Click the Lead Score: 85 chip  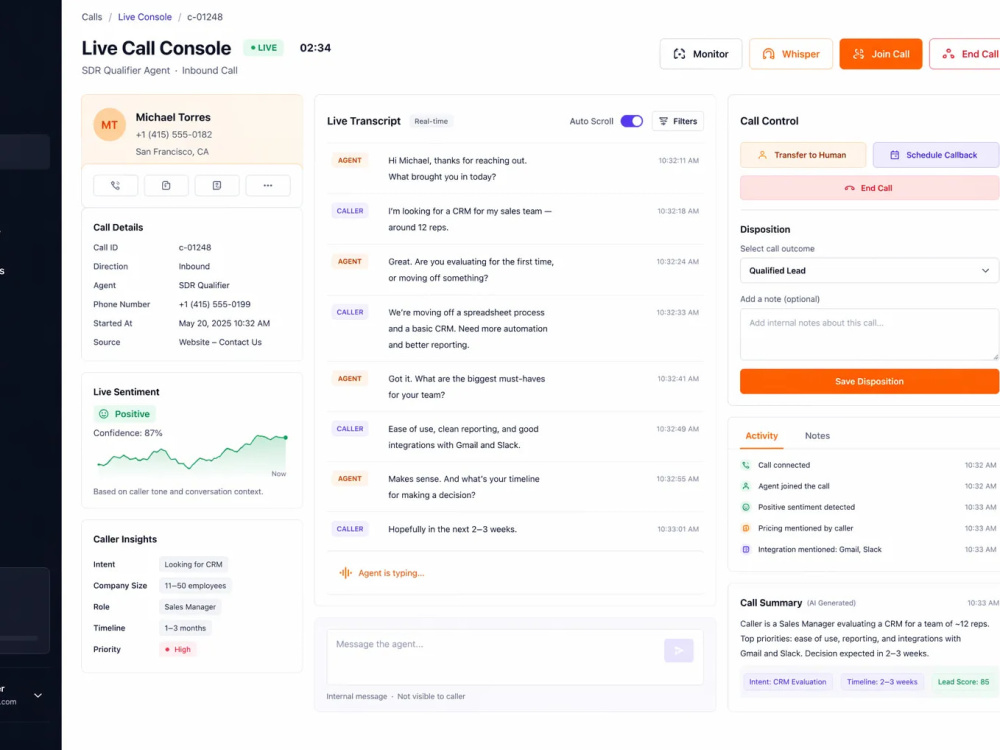click(x=963, y=682)
